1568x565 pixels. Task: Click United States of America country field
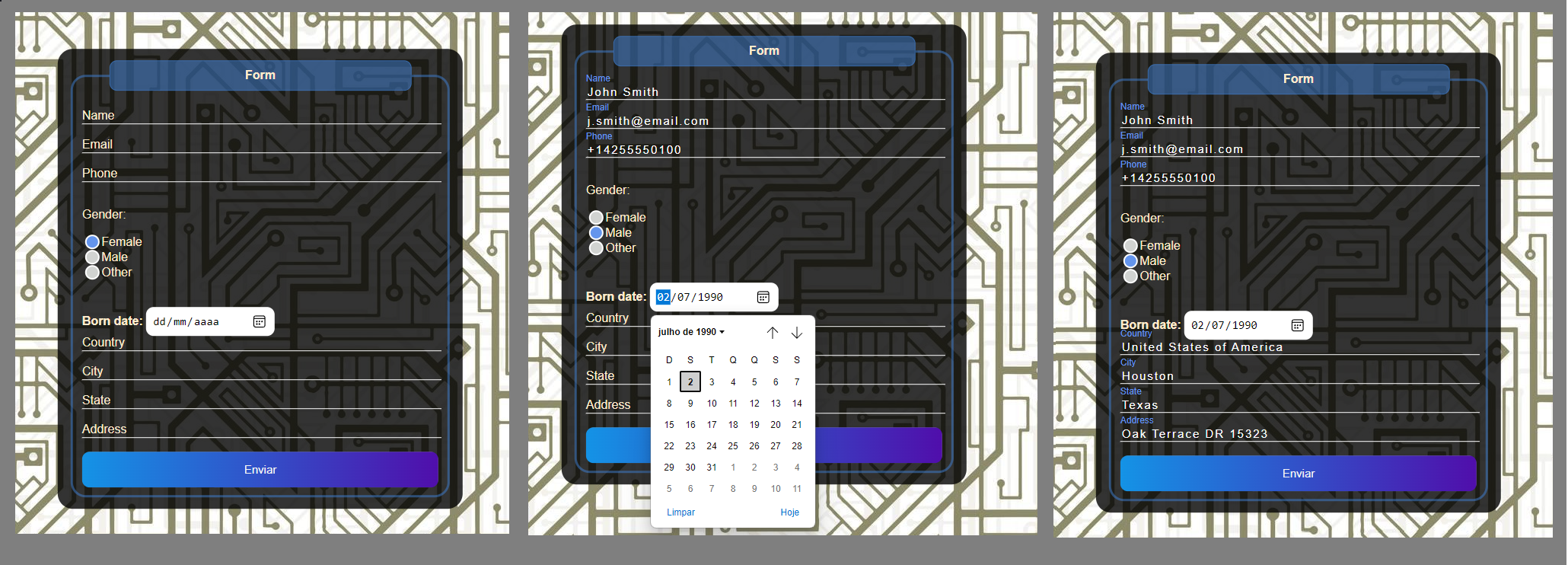[x=1299, y=347]
